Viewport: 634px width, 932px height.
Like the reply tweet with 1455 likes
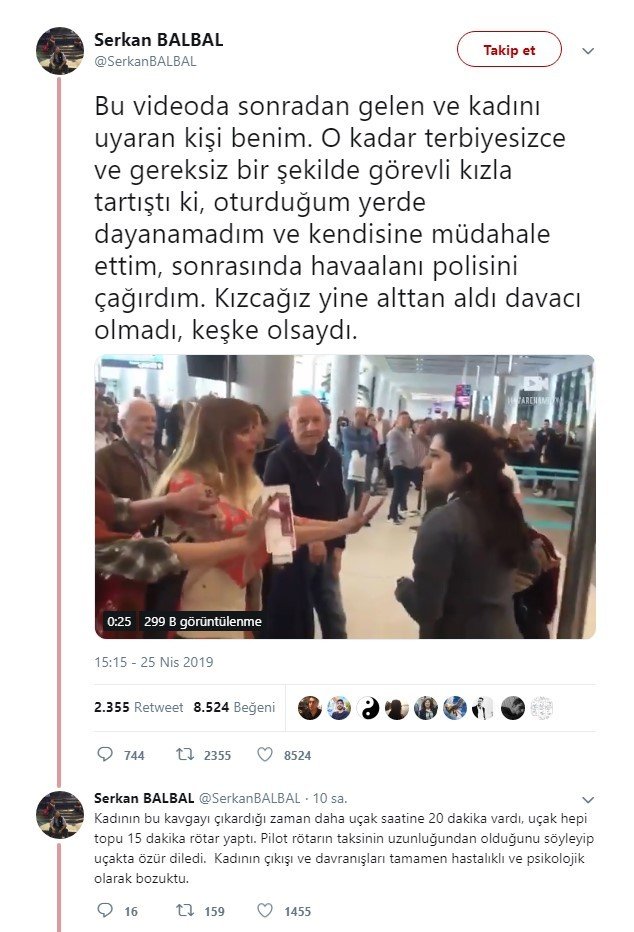click(x=265, y=910)
